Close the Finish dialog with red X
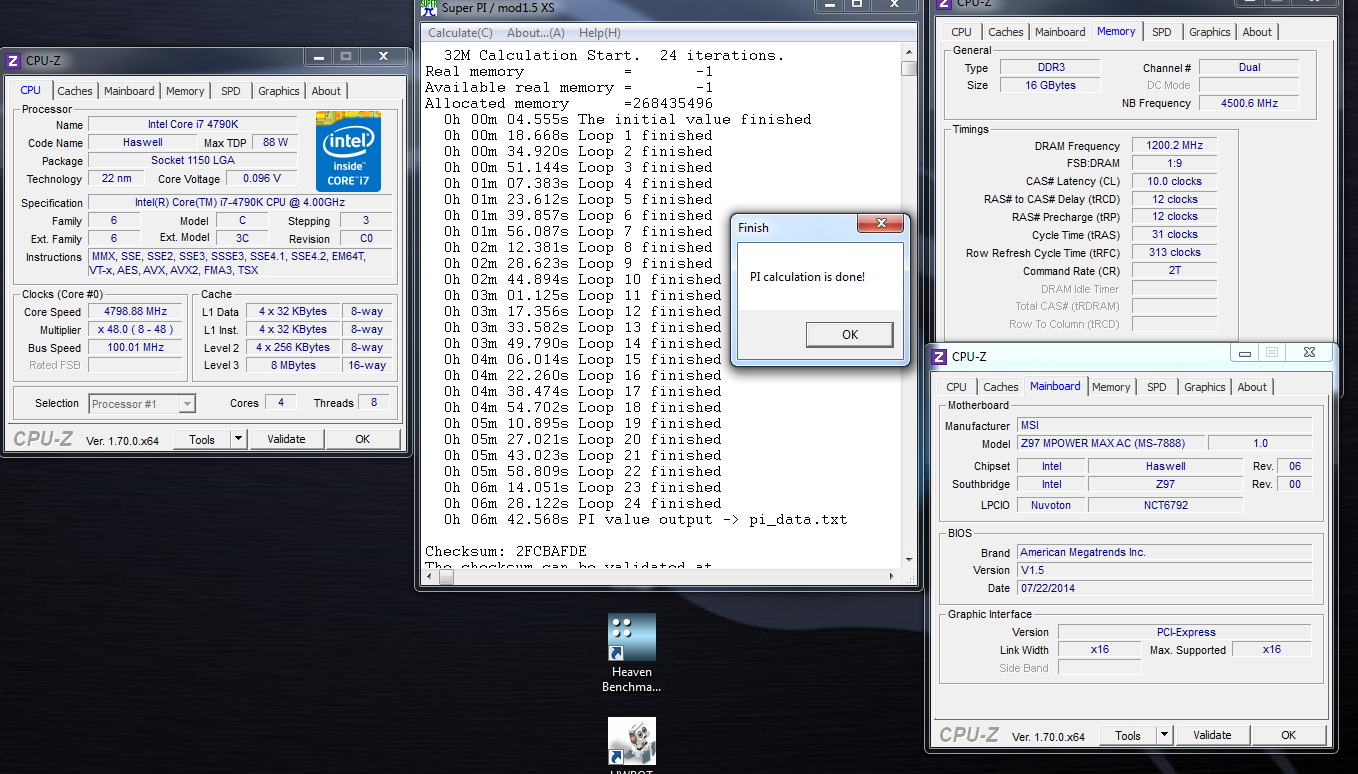 880,225
